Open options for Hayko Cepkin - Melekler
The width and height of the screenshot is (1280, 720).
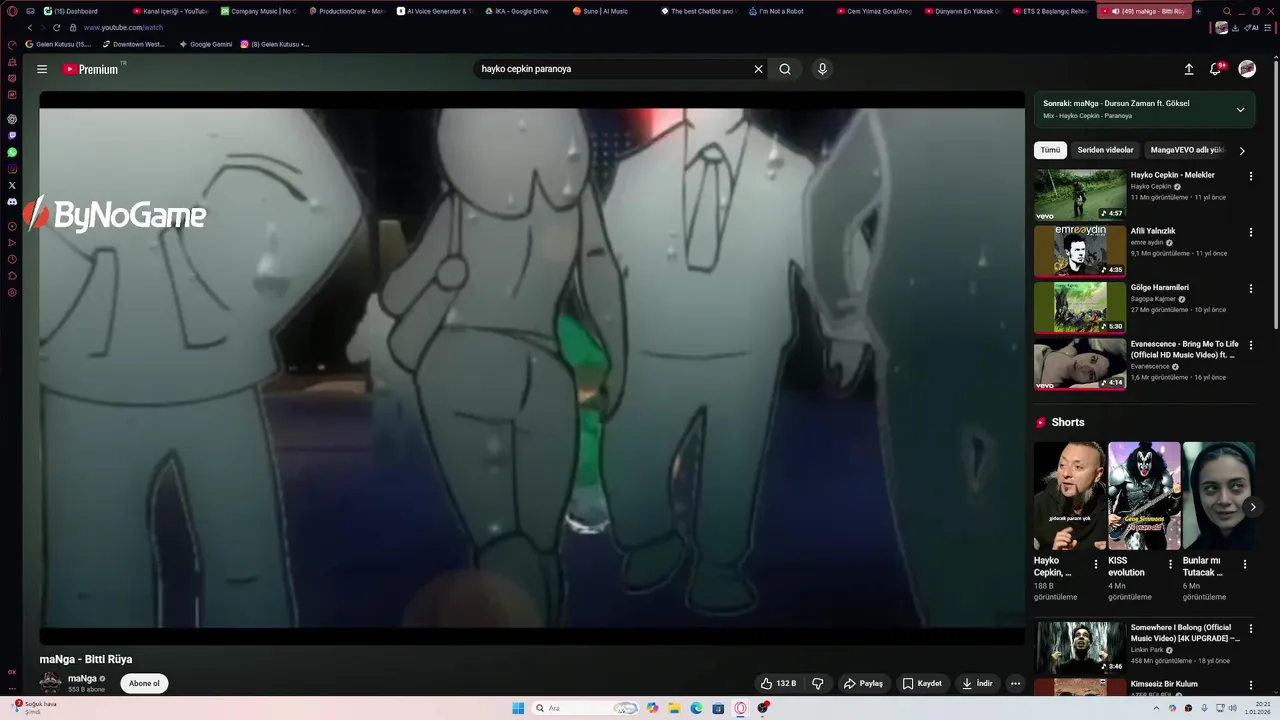[x=1250, y=176]
